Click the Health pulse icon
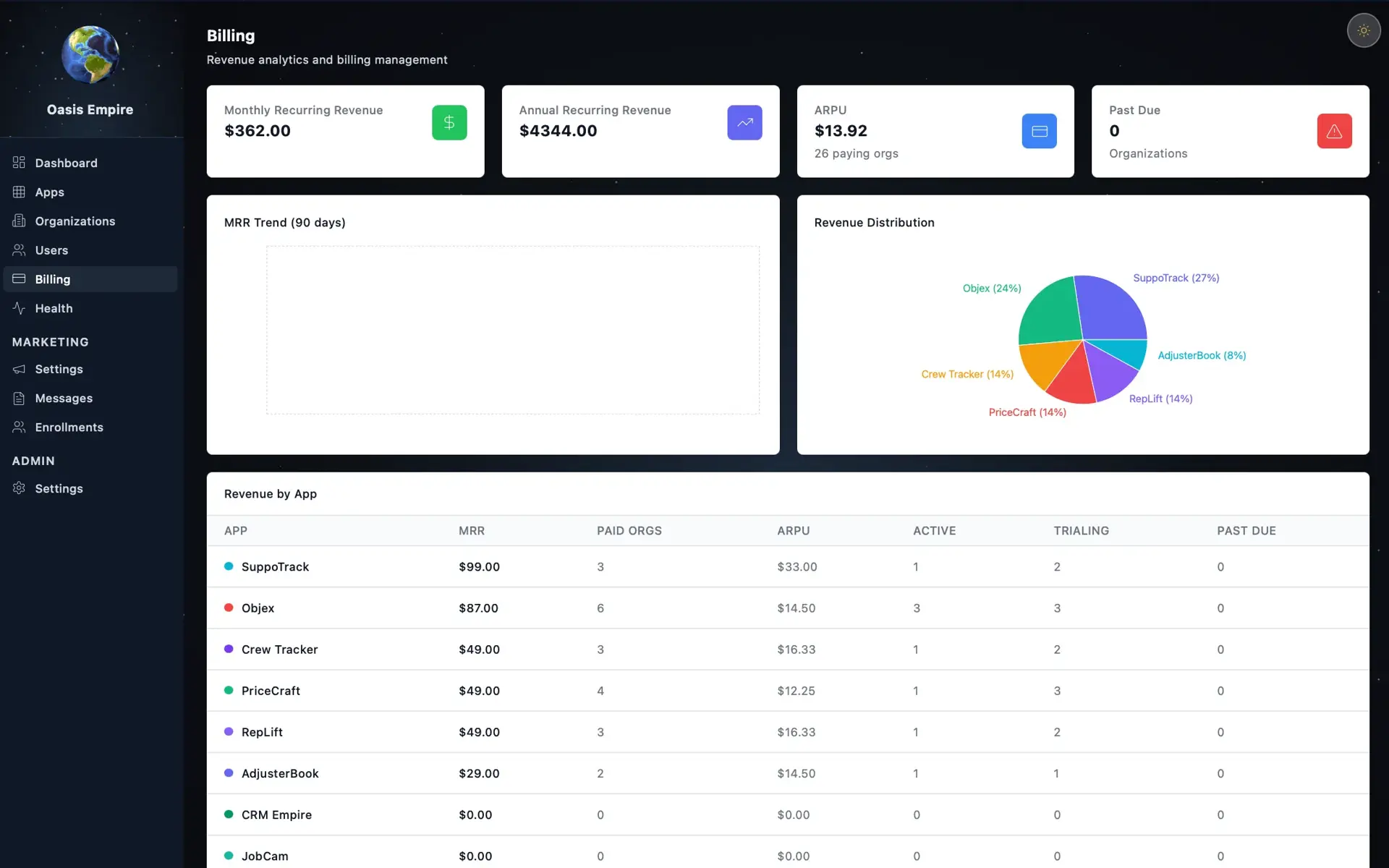The width and height of the screenshot is (1389, 868). point(19,307)
